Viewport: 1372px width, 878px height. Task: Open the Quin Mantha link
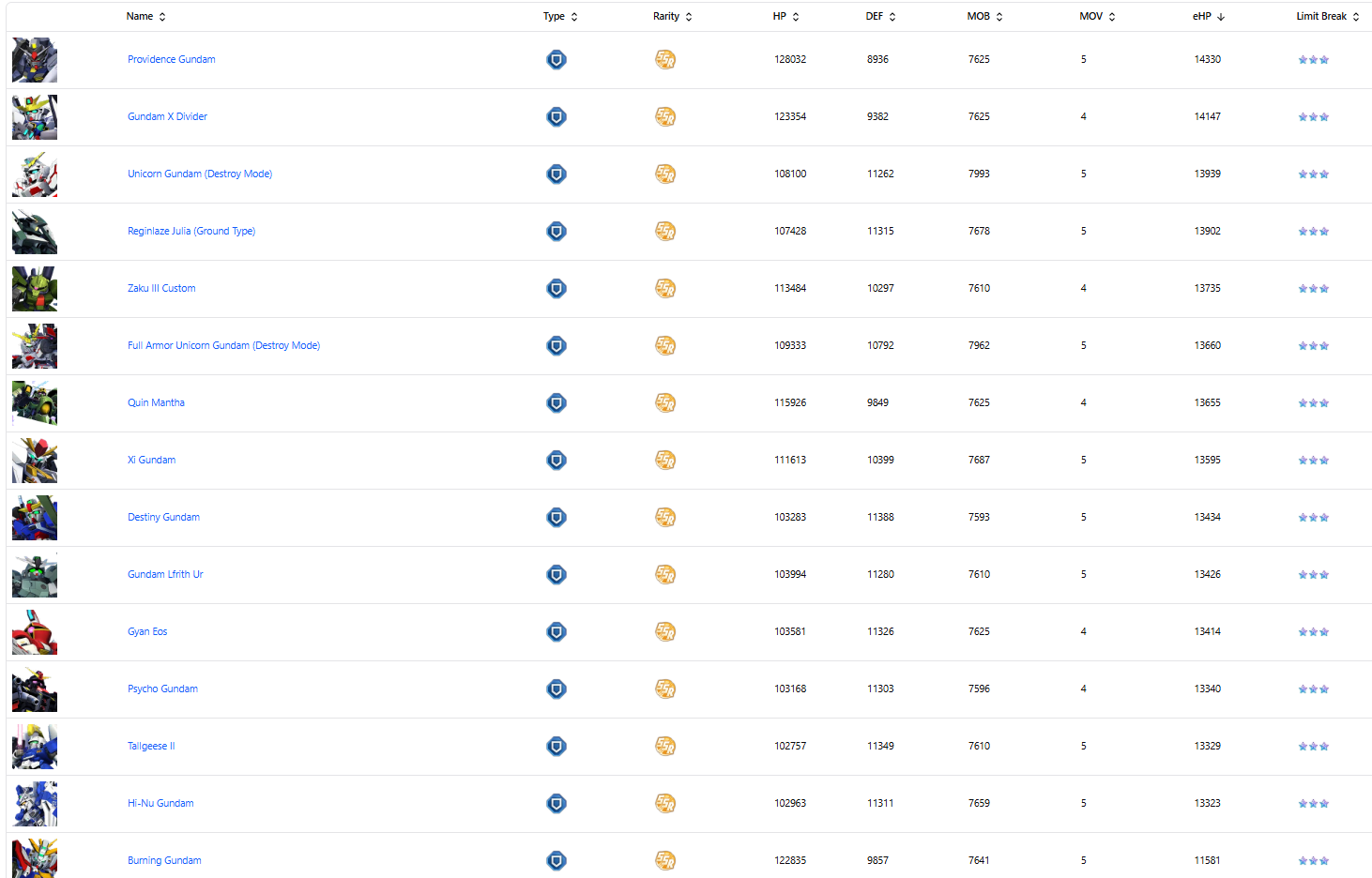[156, 402]
